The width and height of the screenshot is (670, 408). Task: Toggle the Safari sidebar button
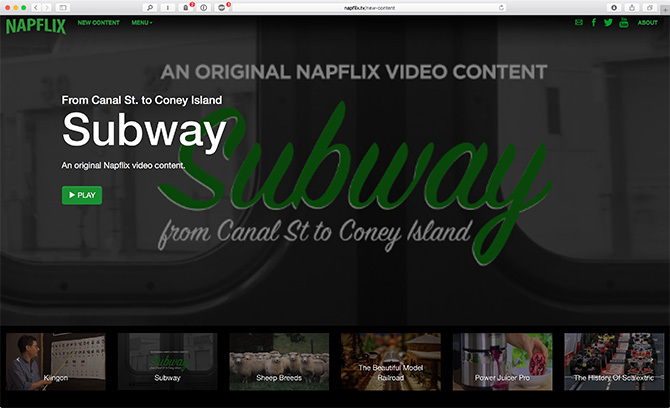click(x=63, y=8)
